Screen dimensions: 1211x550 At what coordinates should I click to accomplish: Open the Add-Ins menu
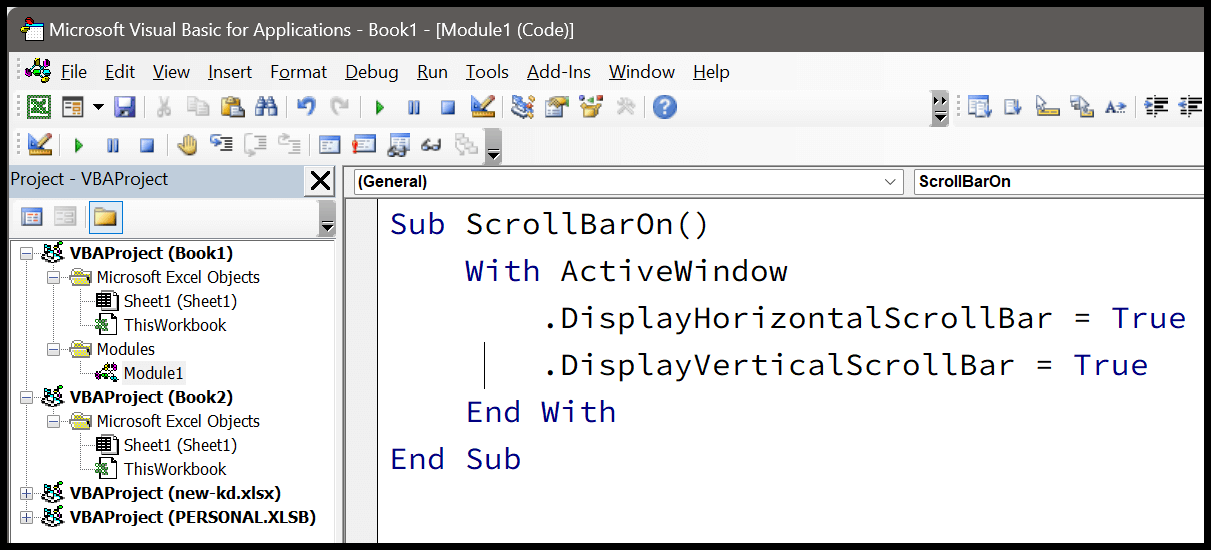(559, 72)
